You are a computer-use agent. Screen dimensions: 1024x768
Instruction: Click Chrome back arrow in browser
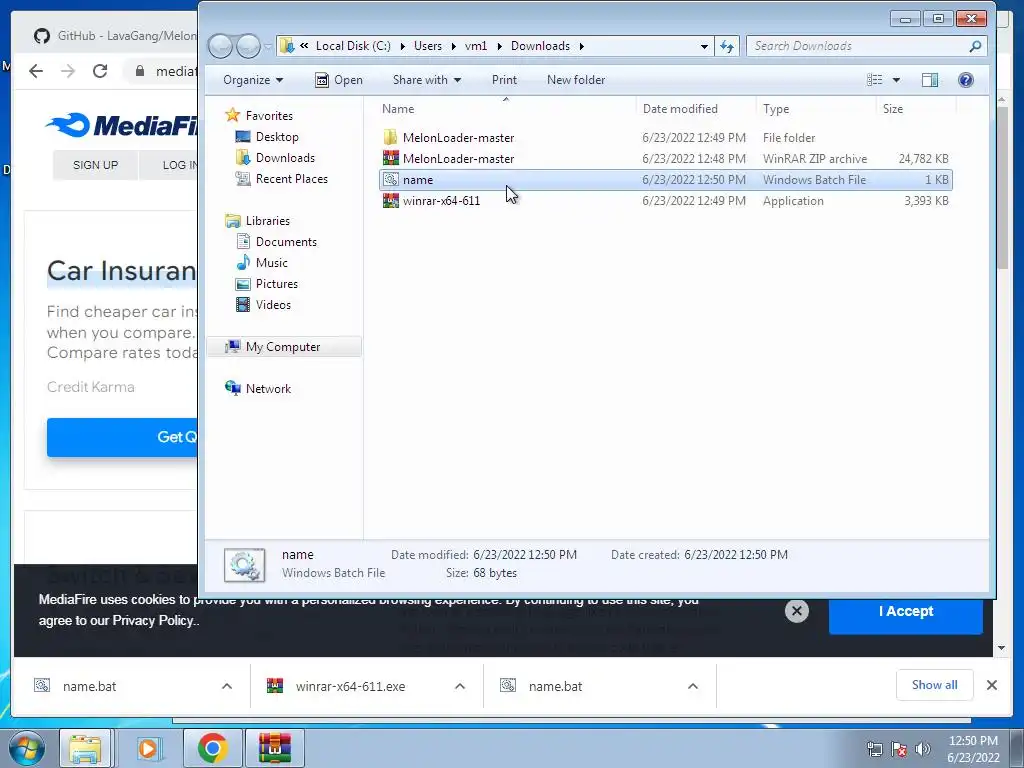click(36, 71)
